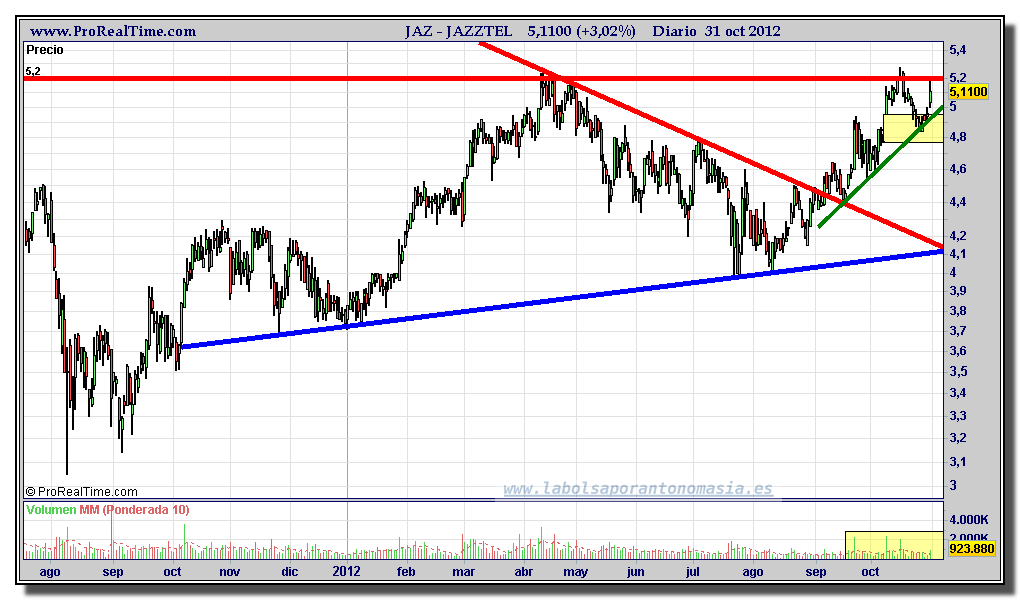Click the MM (Ponderada 10) label
Screen dimensions: 1020x600
point(134,510)
